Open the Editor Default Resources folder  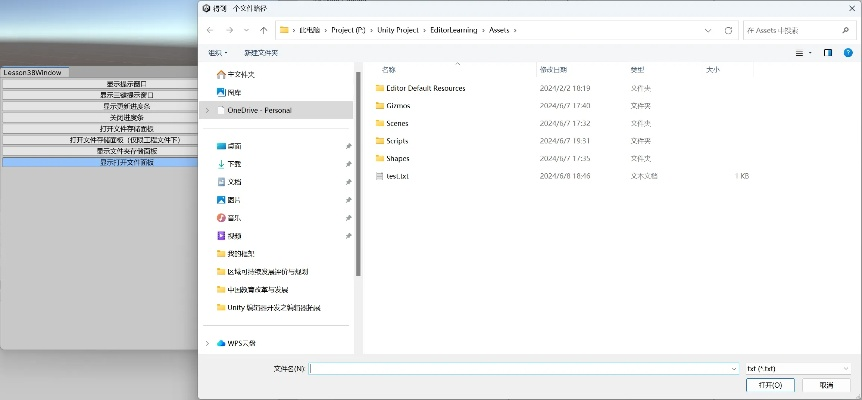(x=425, y=88)
